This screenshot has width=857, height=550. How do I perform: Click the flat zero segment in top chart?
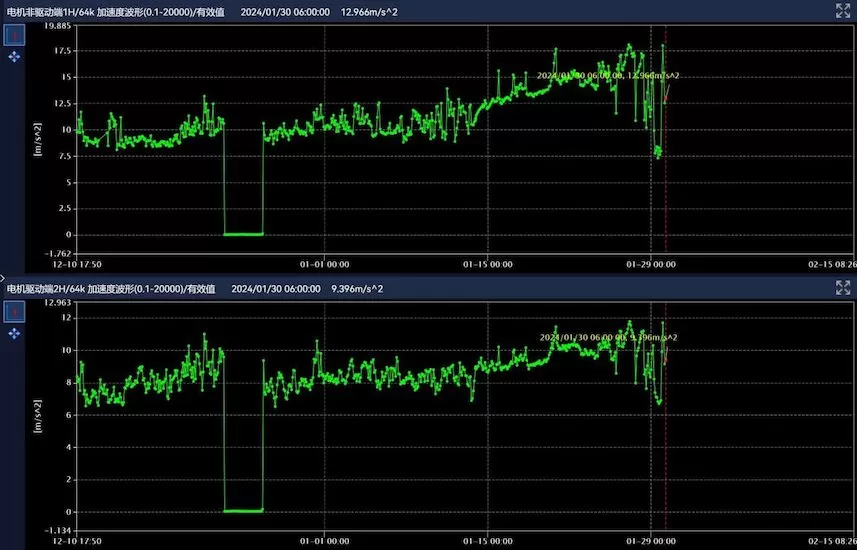(x=243, y=234)
